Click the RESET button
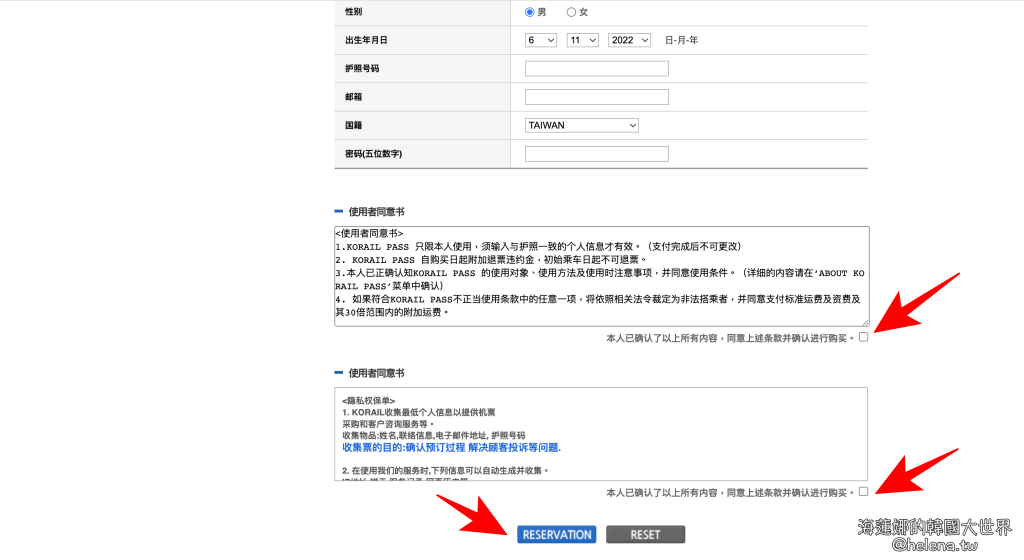The image size is (1024, 560). coord(645,535)
